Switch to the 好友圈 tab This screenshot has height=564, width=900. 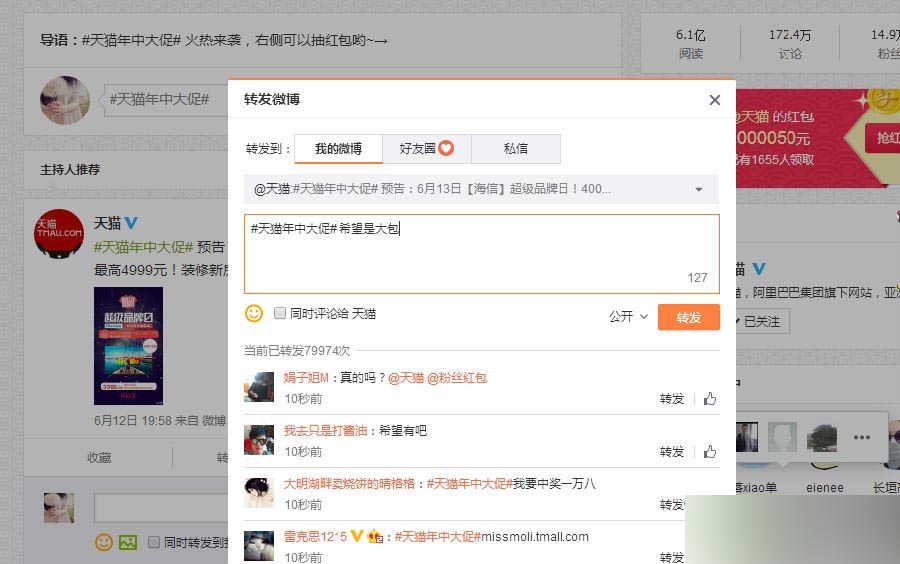coord(426,149)
